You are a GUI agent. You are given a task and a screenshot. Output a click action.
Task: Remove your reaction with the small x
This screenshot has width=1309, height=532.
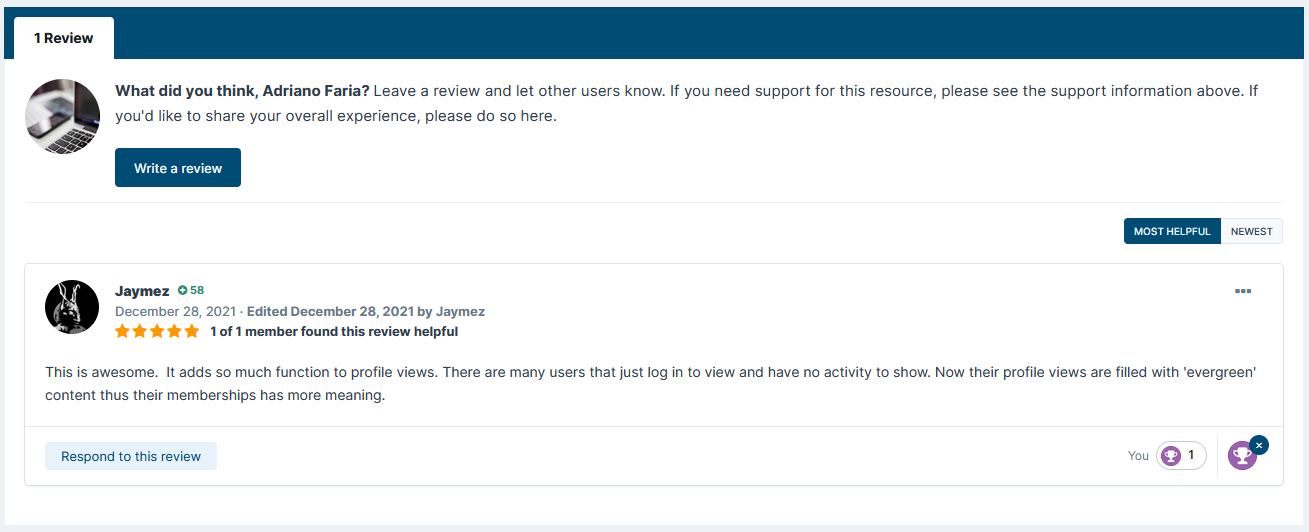coord(1259,445)
